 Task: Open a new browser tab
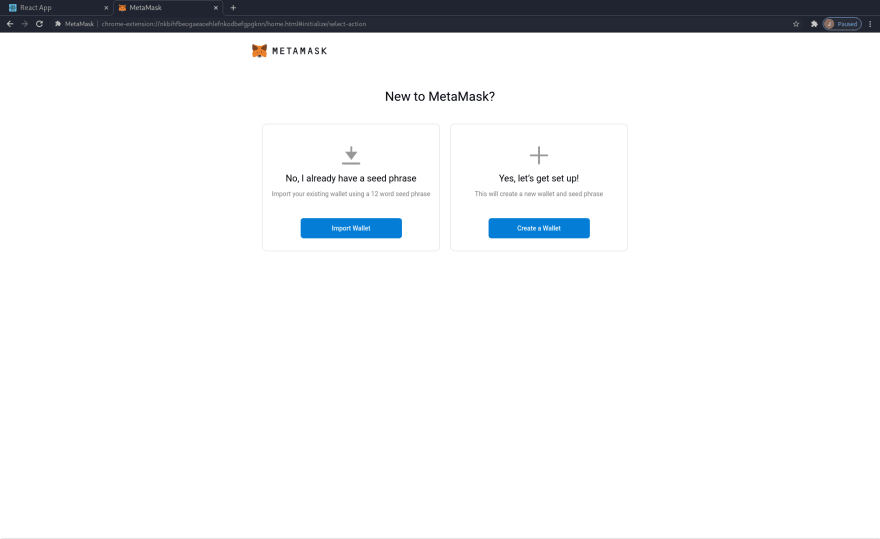tap(233, 8)
